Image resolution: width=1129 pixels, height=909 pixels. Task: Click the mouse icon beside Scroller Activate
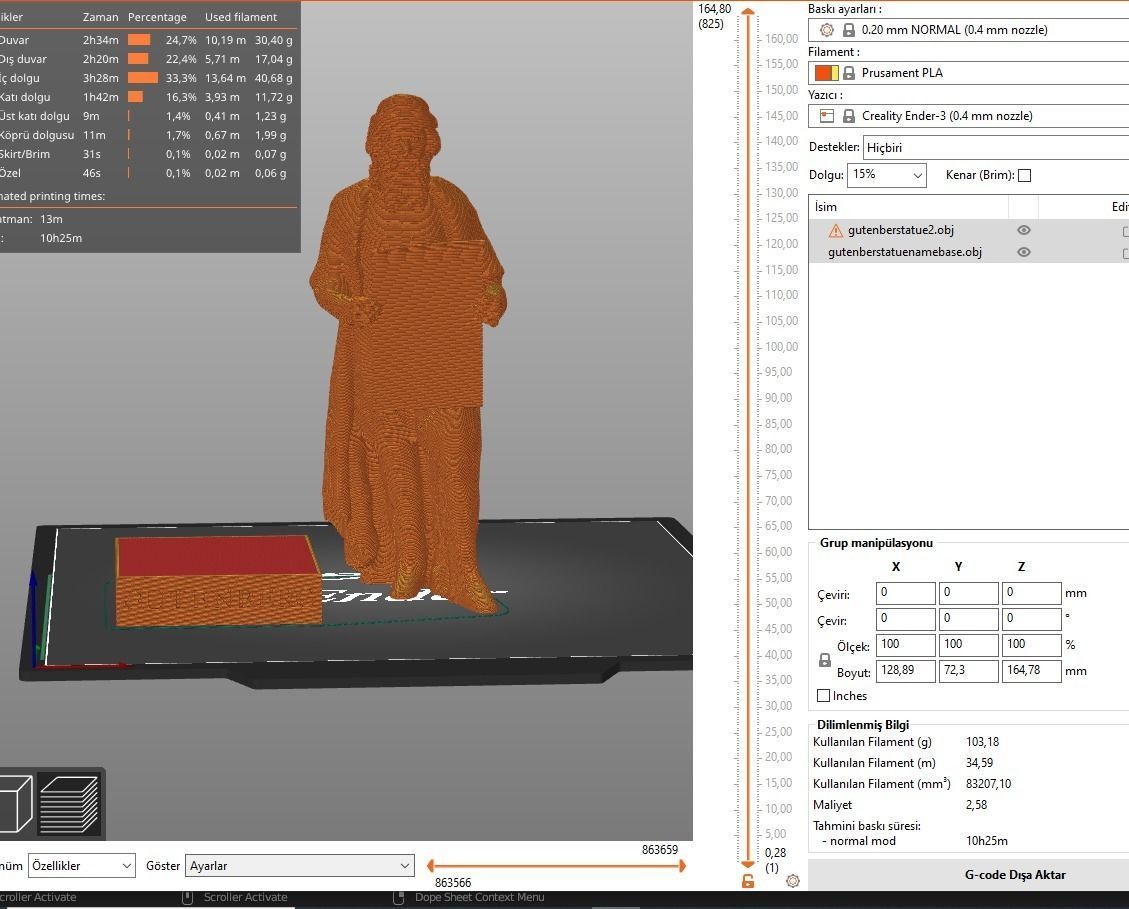[x=187, y=897]
